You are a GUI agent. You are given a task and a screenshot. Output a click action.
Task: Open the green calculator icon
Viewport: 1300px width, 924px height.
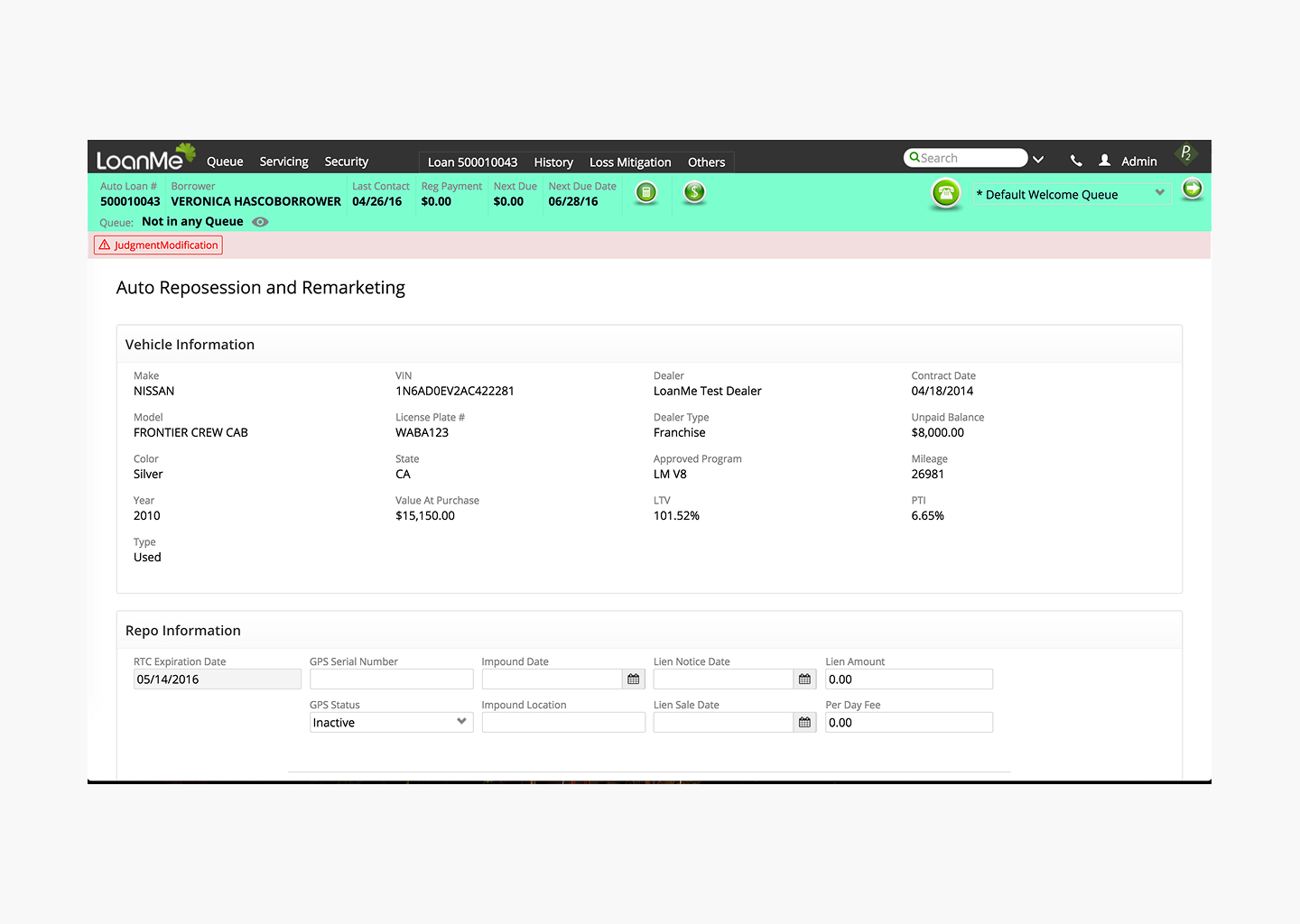coord(646,192)
